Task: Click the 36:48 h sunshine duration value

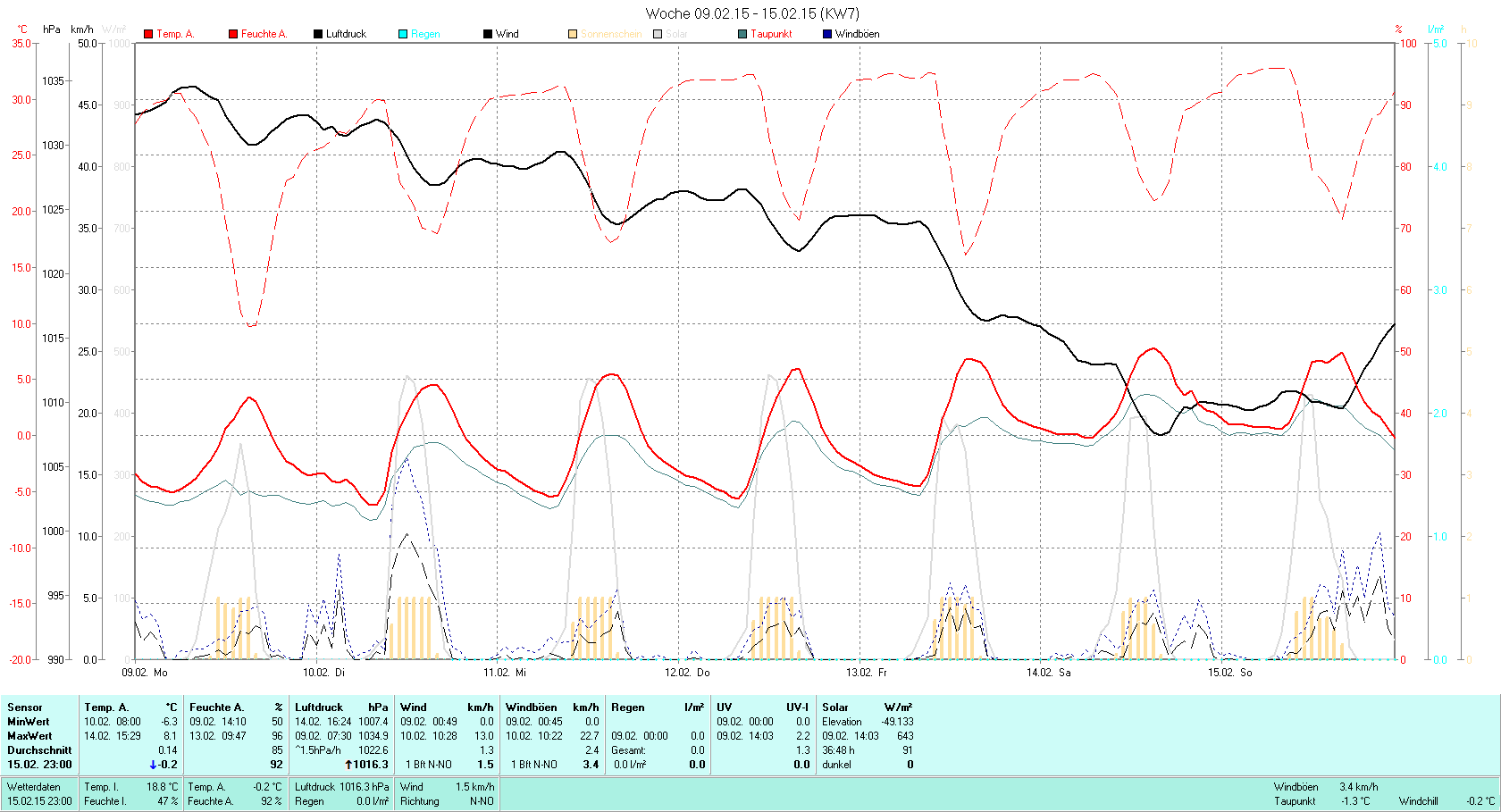Action: tap(838, 750)
